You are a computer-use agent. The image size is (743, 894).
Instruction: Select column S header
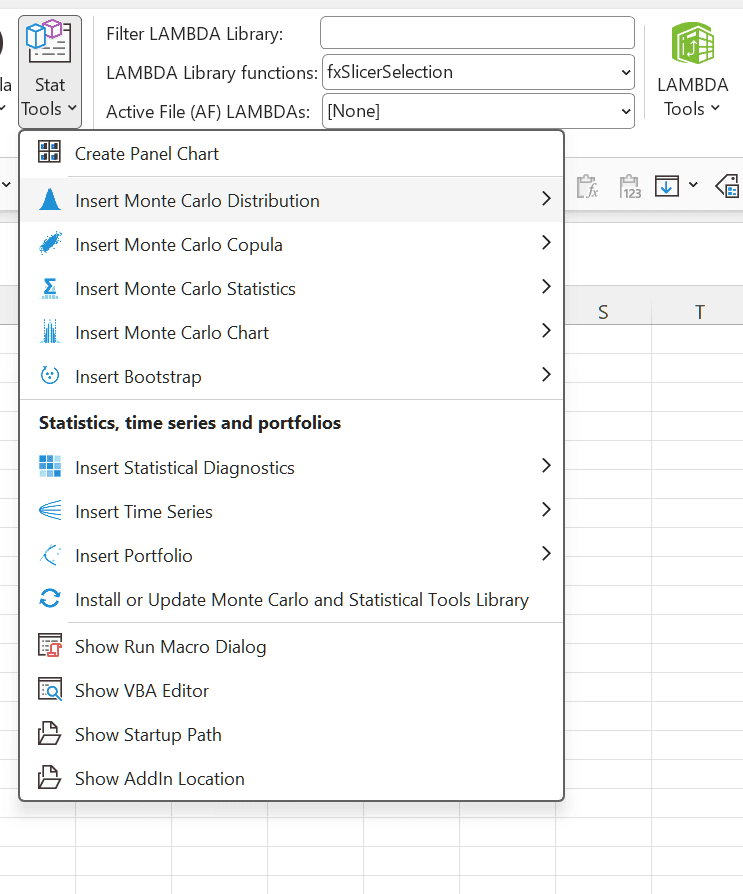603,311
